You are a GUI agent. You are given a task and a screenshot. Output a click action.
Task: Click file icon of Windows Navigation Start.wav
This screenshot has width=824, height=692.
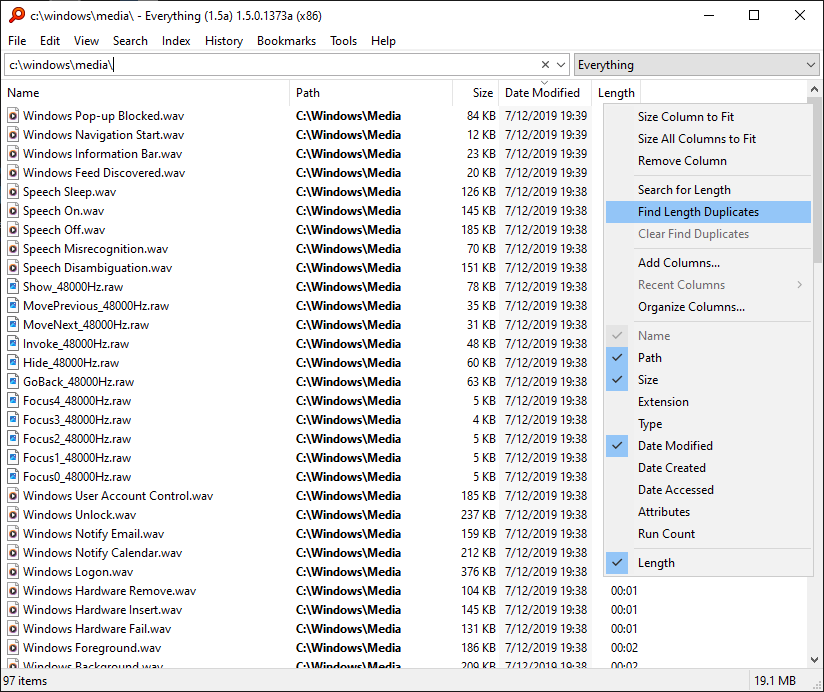[x=13, y=135]
